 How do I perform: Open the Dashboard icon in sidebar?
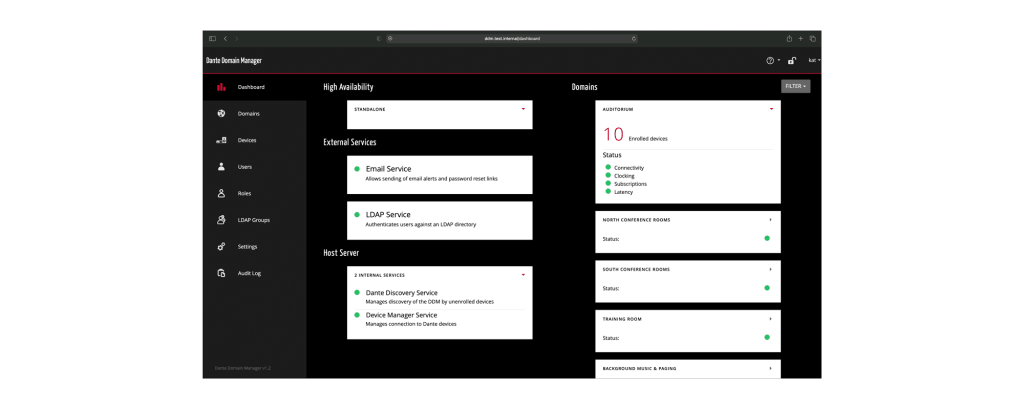coord(221,87)
